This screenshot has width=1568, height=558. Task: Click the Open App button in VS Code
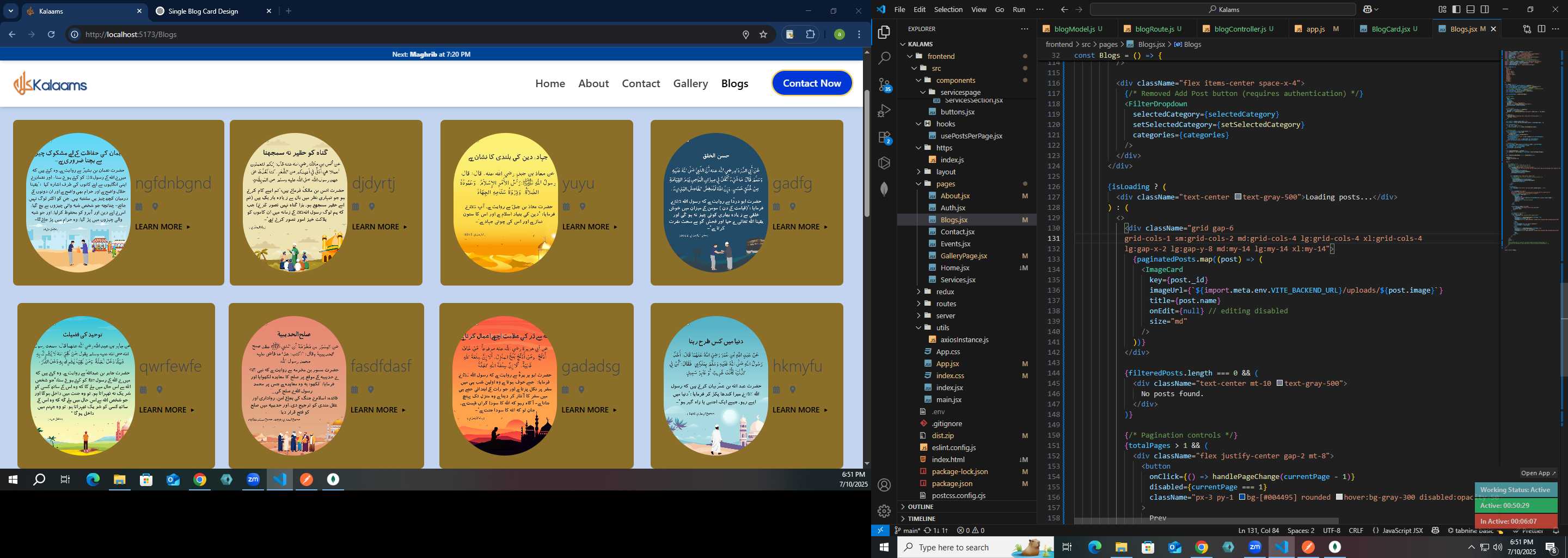coord(1538,474)
